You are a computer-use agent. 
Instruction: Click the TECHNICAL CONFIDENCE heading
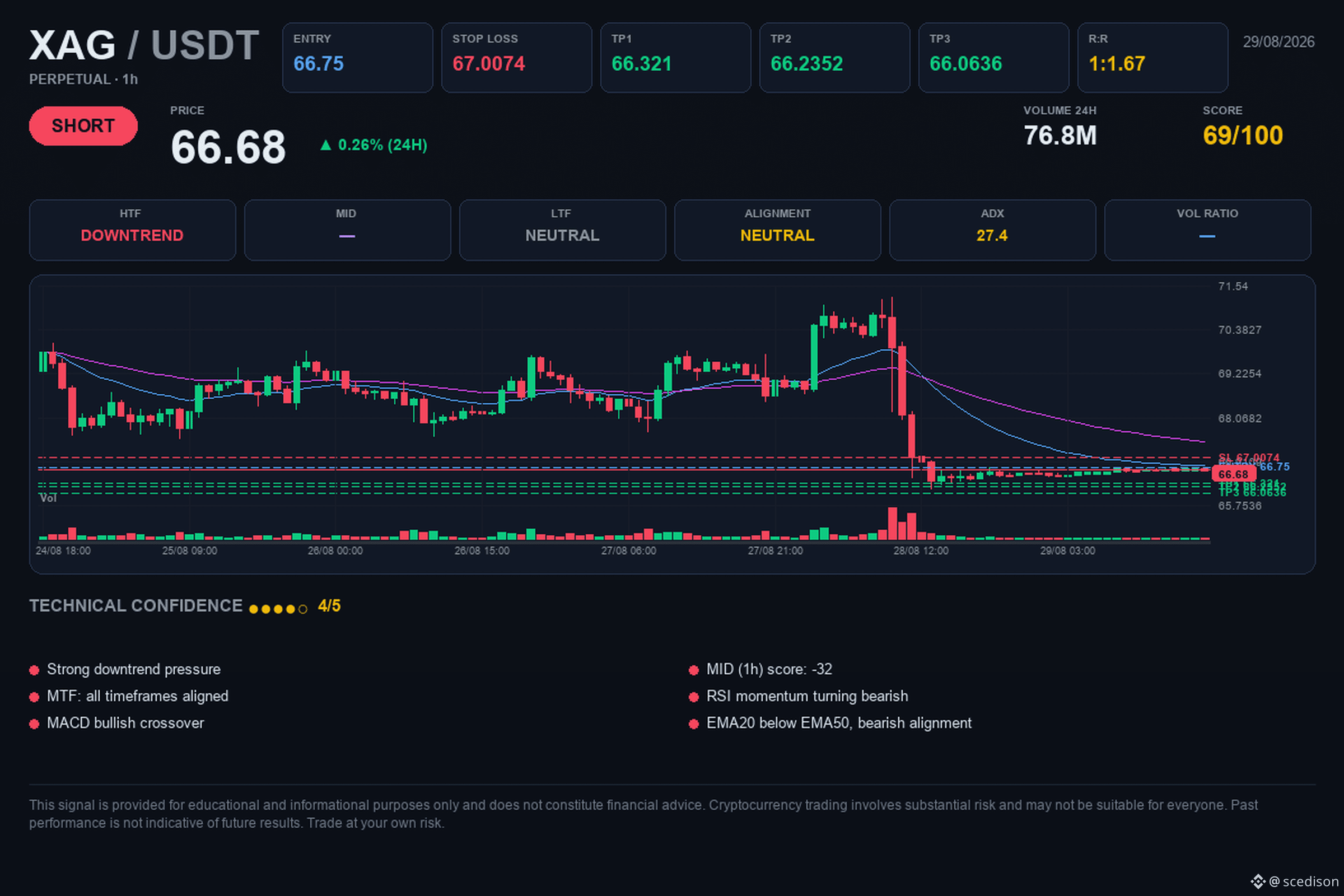(136, 606)
